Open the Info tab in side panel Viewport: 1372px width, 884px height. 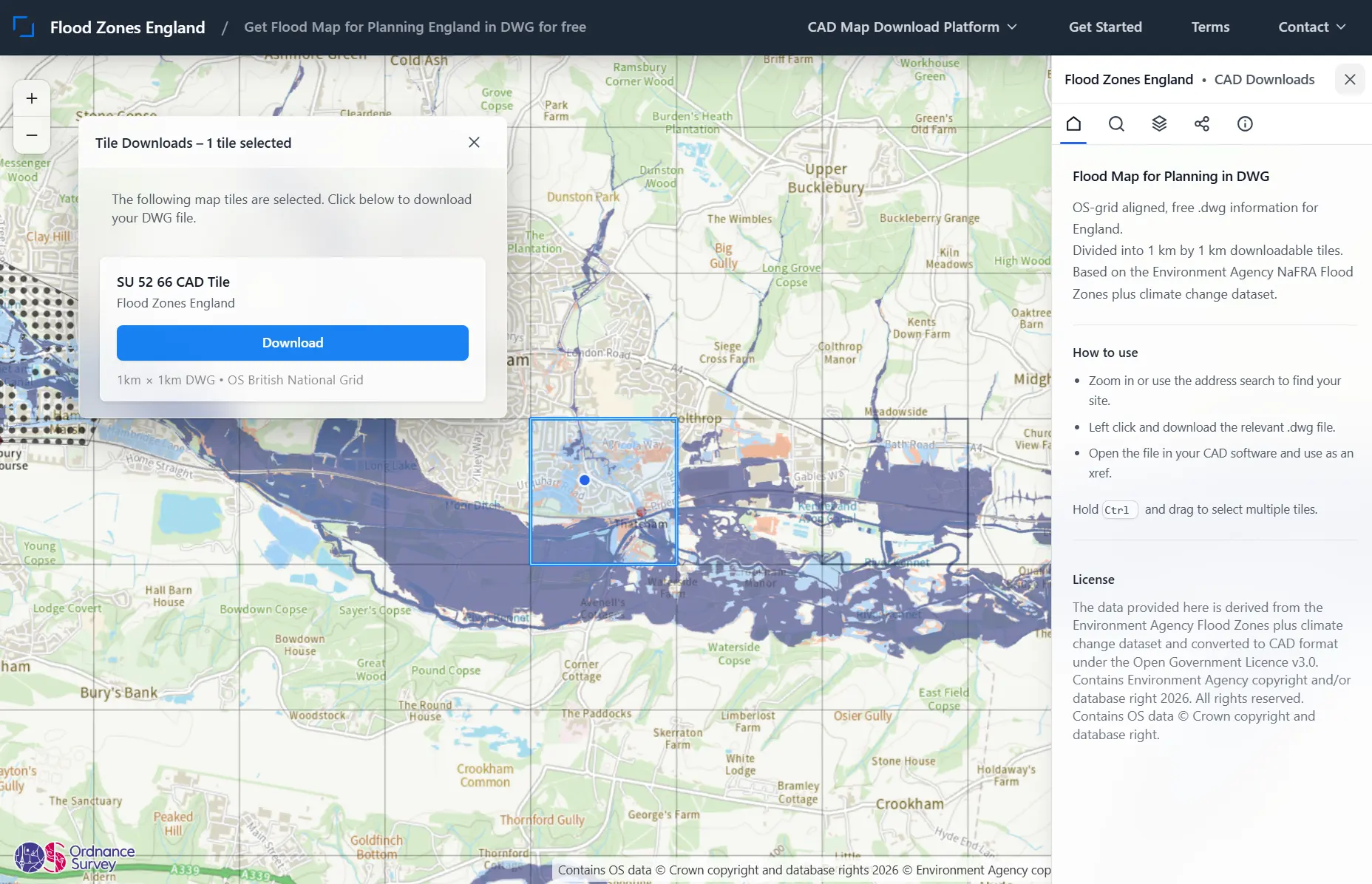(1245, 123)
